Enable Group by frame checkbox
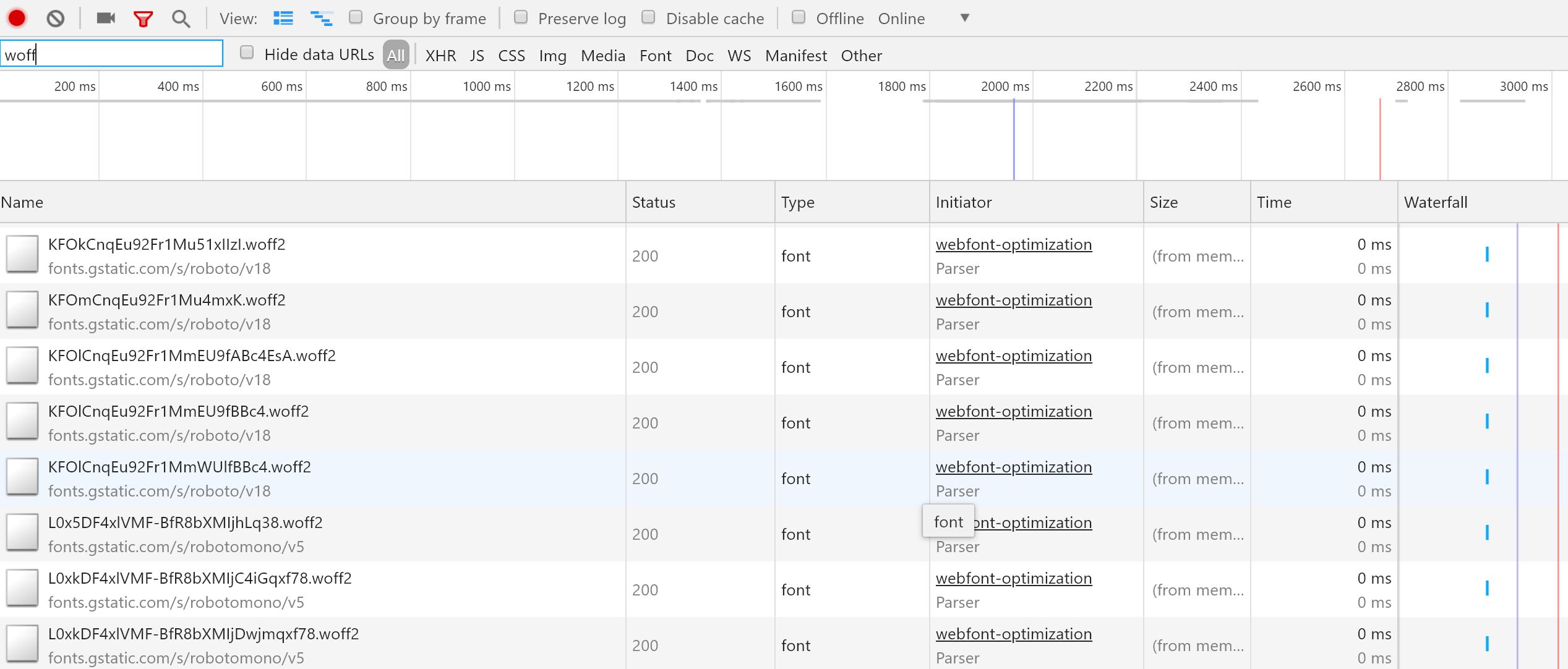Viewport: 1568px width, 669px height. click(356, 17)
